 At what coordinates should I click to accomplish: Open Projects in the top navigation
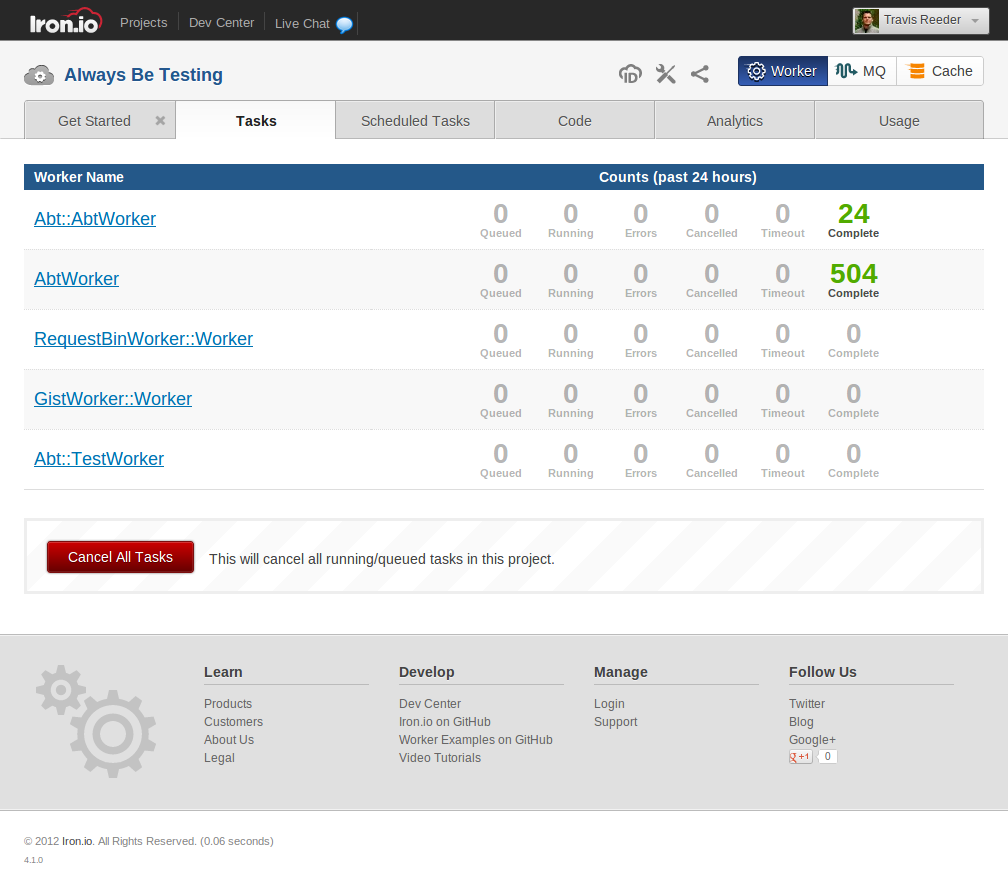144,22
